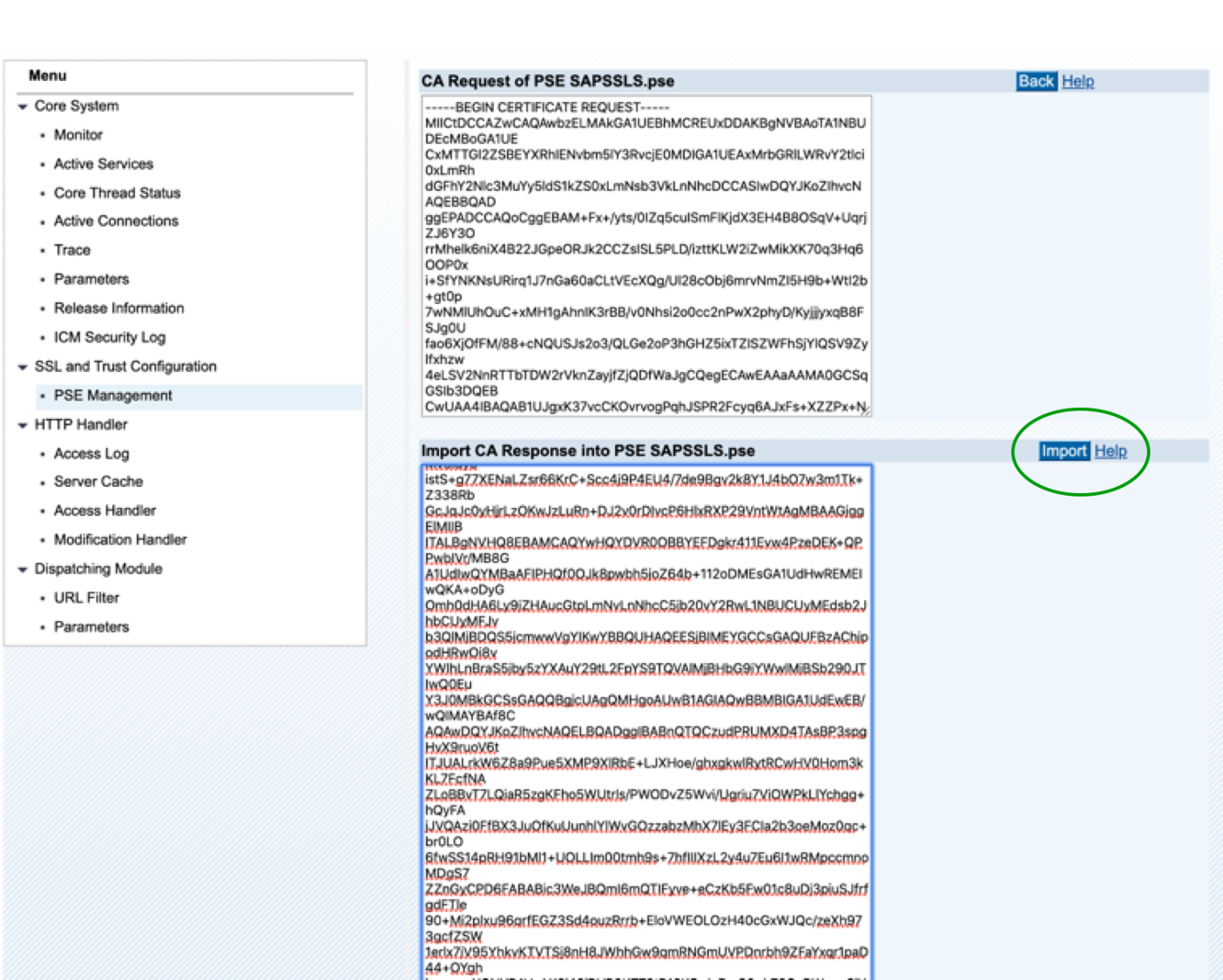The height and width of the screenshot is (980, 1223).
Task: Click the Back button
Action: click(1035, 81)
